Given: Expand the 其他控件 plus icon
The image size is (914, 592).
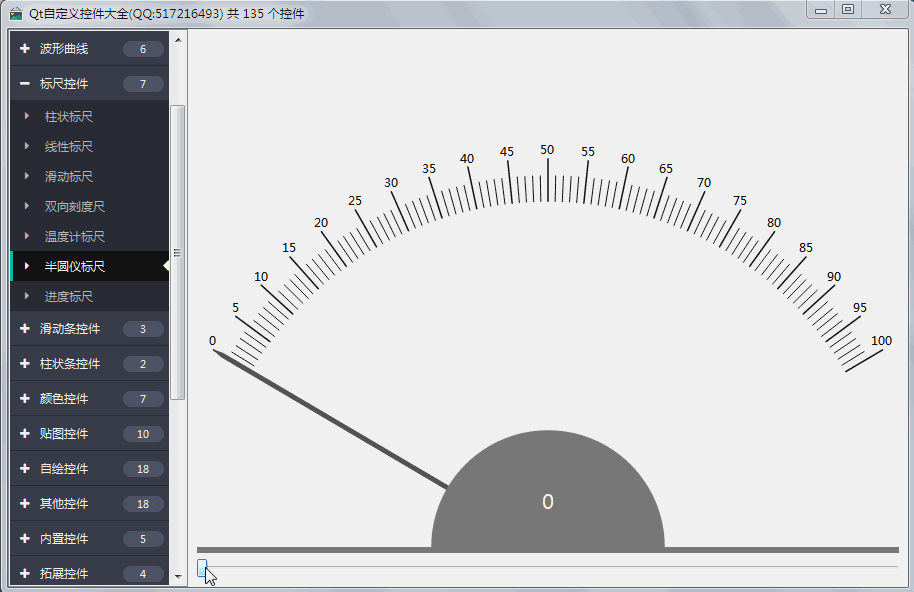Looking at the screenshot, I should pos(25,504).
